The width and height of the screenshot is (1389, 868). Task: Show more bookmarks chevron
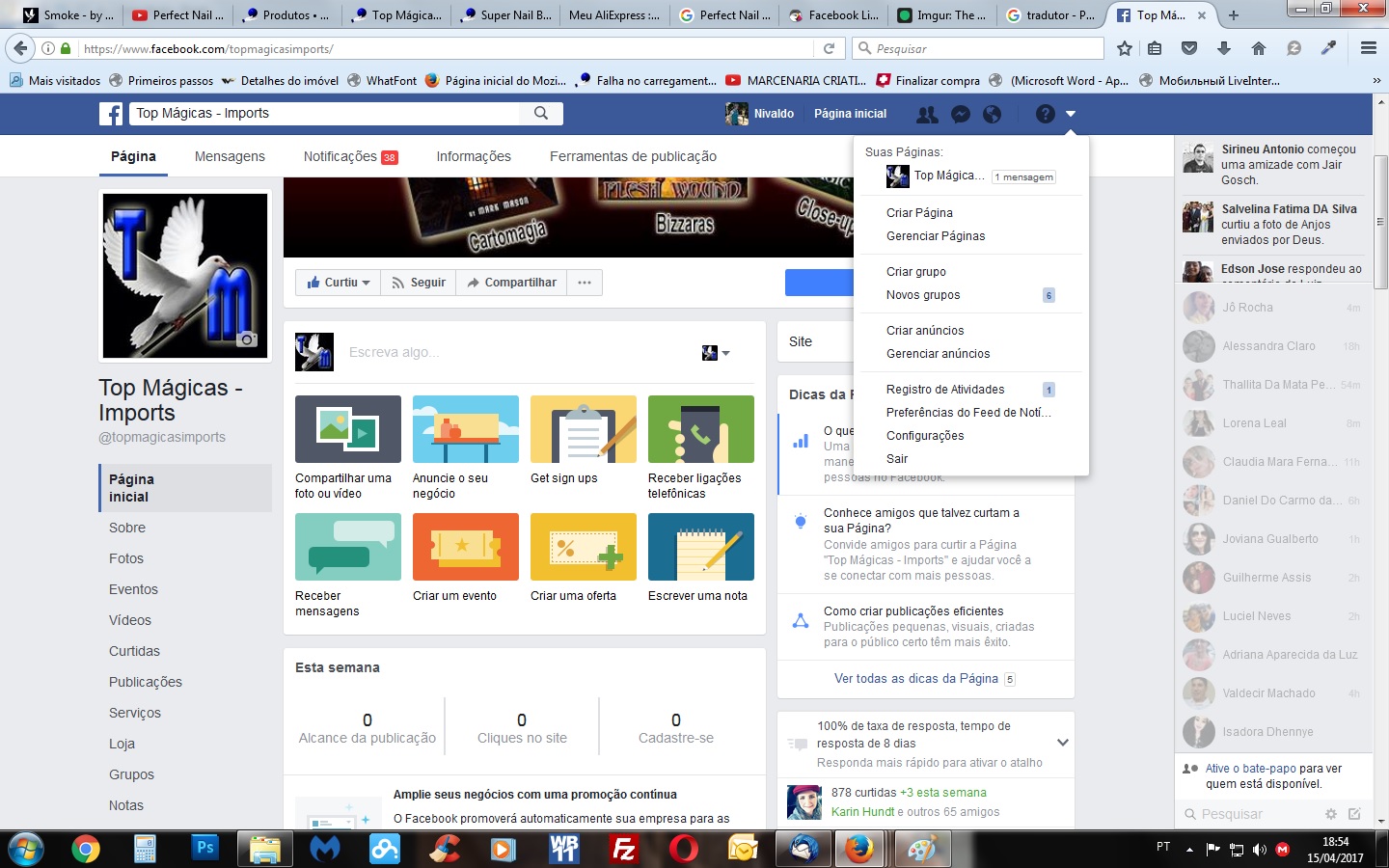(1377, 81)
